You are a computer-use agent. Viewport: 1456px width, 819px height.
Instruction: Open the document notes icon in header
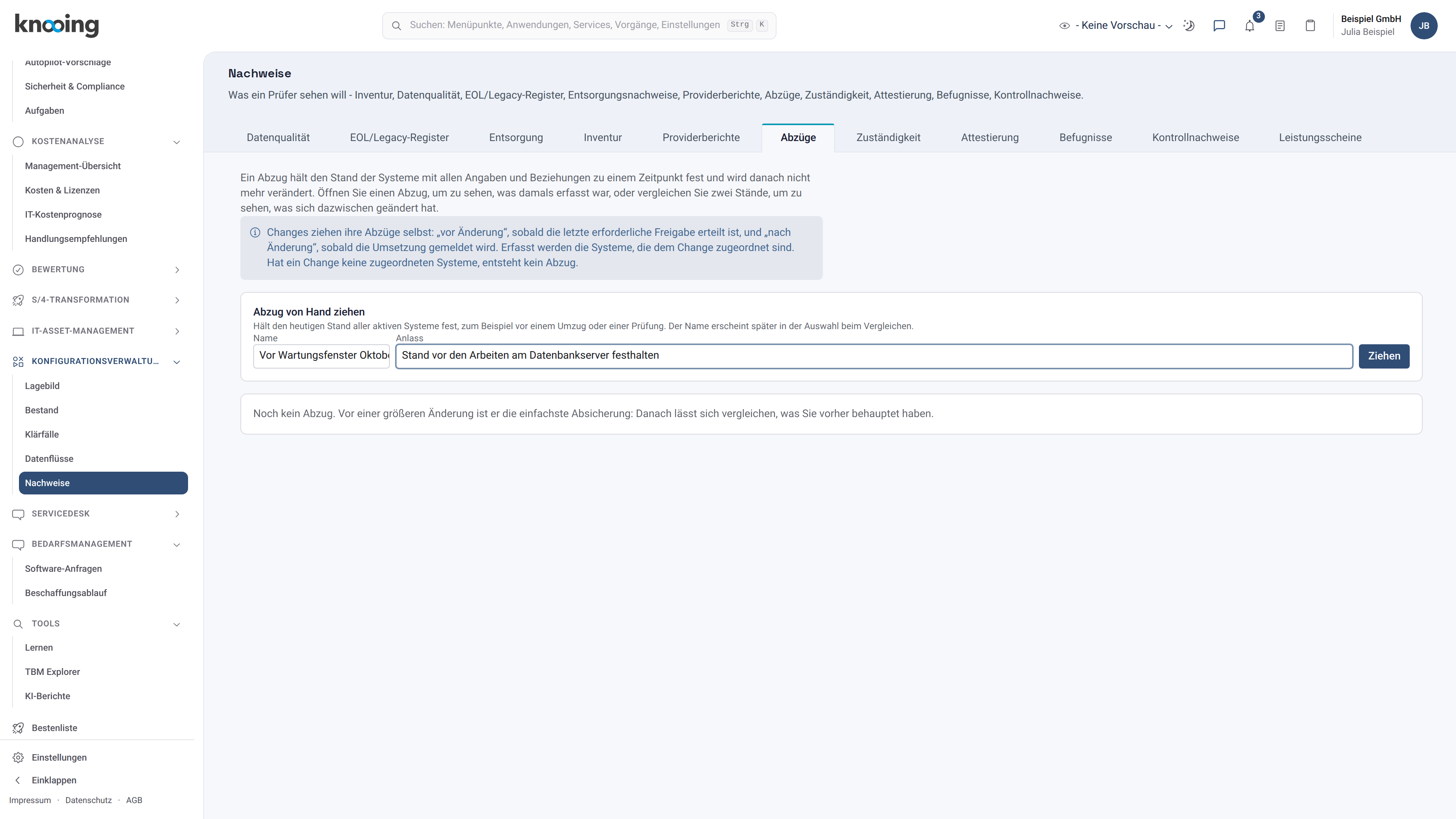click(1280, 26)
